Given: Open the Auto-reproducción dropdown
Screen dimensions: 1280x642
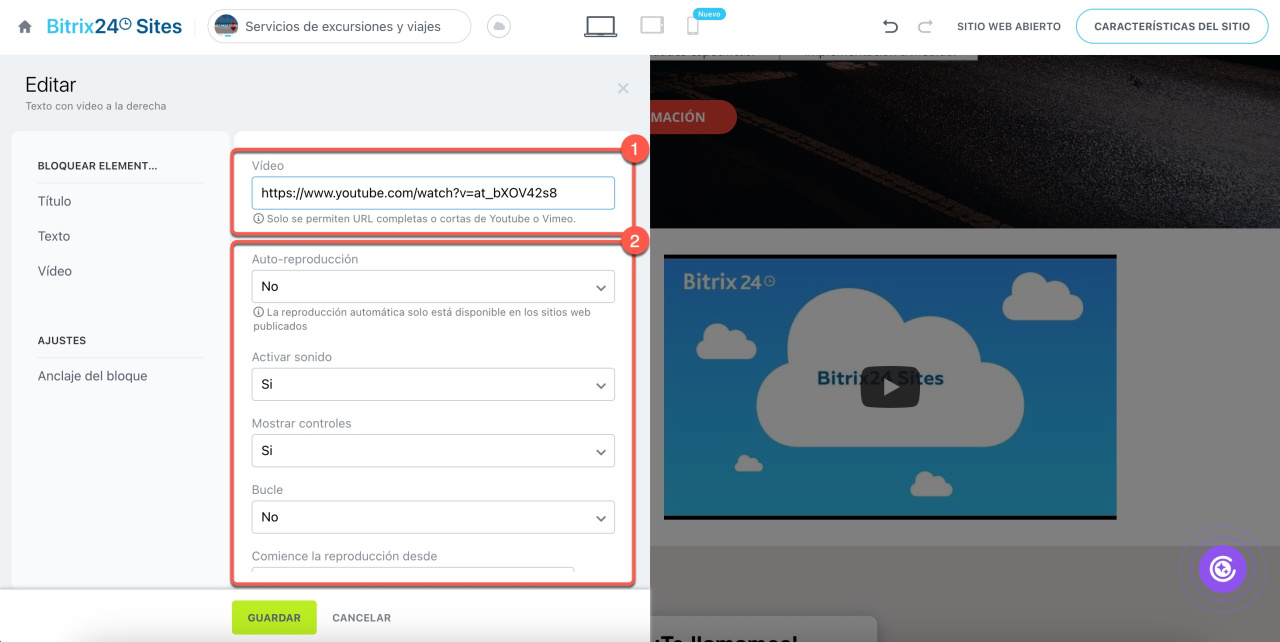Looking at the screenshot, I should tap(432, 287).
